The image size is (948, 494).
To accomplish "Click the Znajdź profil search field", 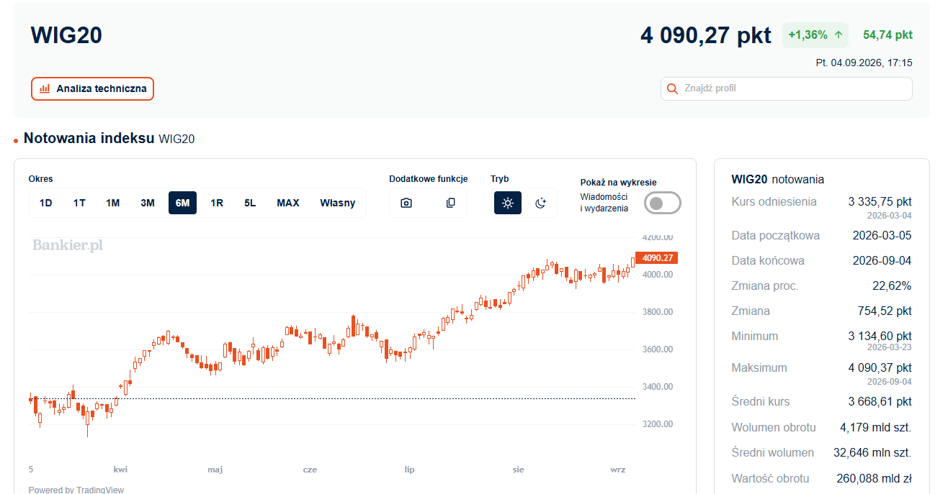I will click(786, 89).
